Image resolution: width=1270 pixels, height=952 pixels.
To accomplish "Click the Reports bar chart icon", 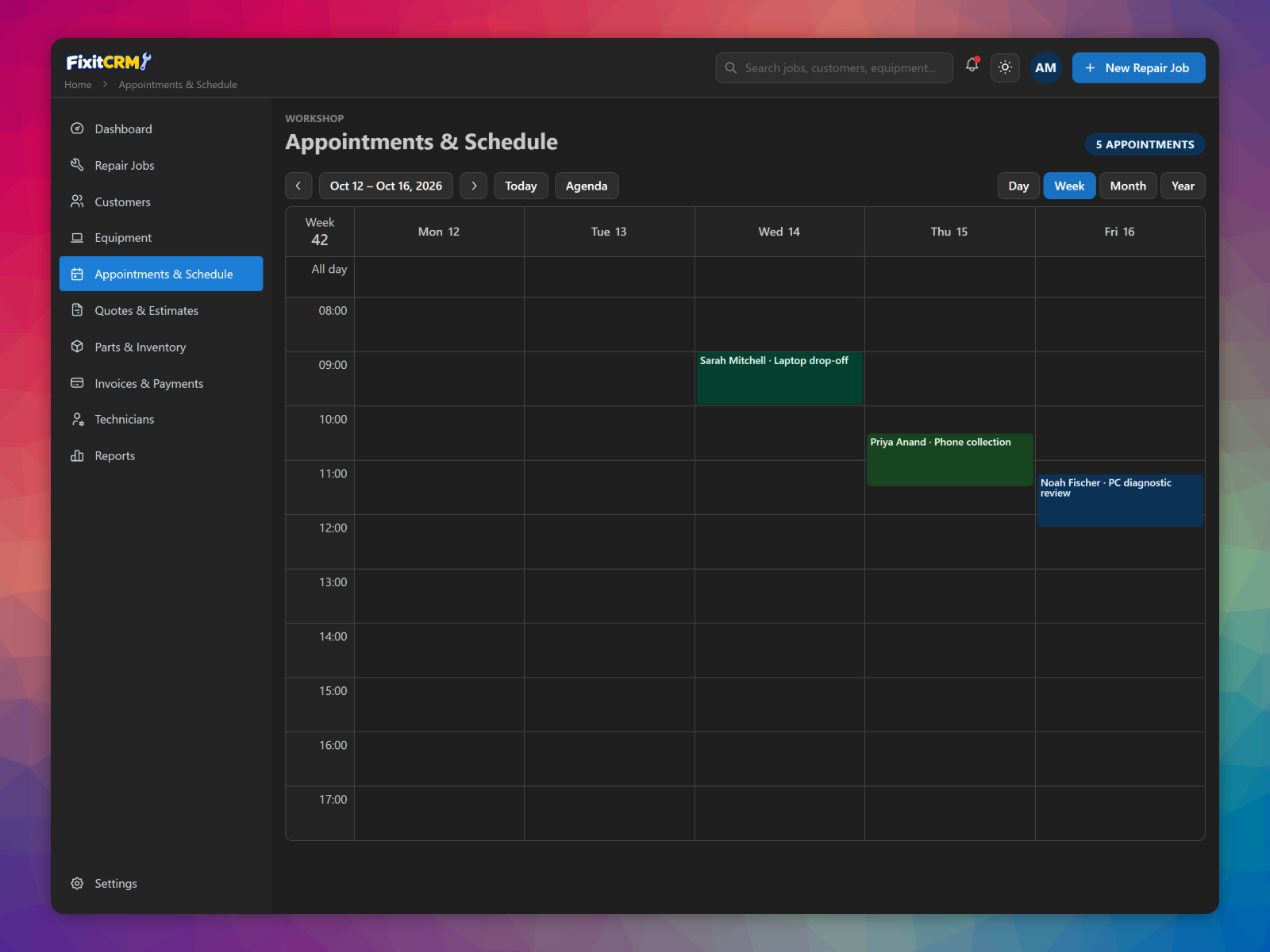I will point(77,455).
